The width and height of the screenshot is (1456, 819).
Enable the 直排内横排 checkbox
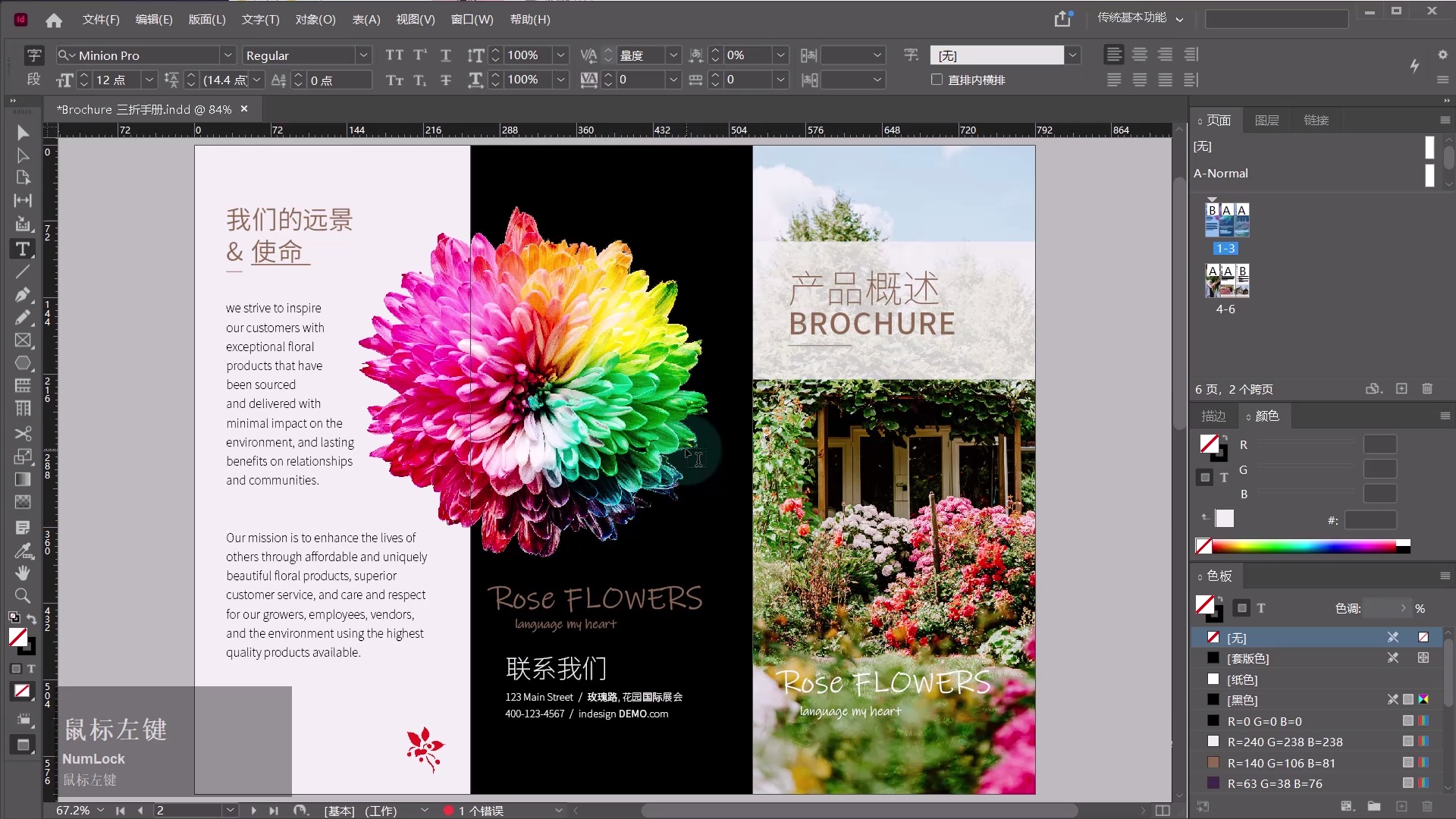[937, 80]
